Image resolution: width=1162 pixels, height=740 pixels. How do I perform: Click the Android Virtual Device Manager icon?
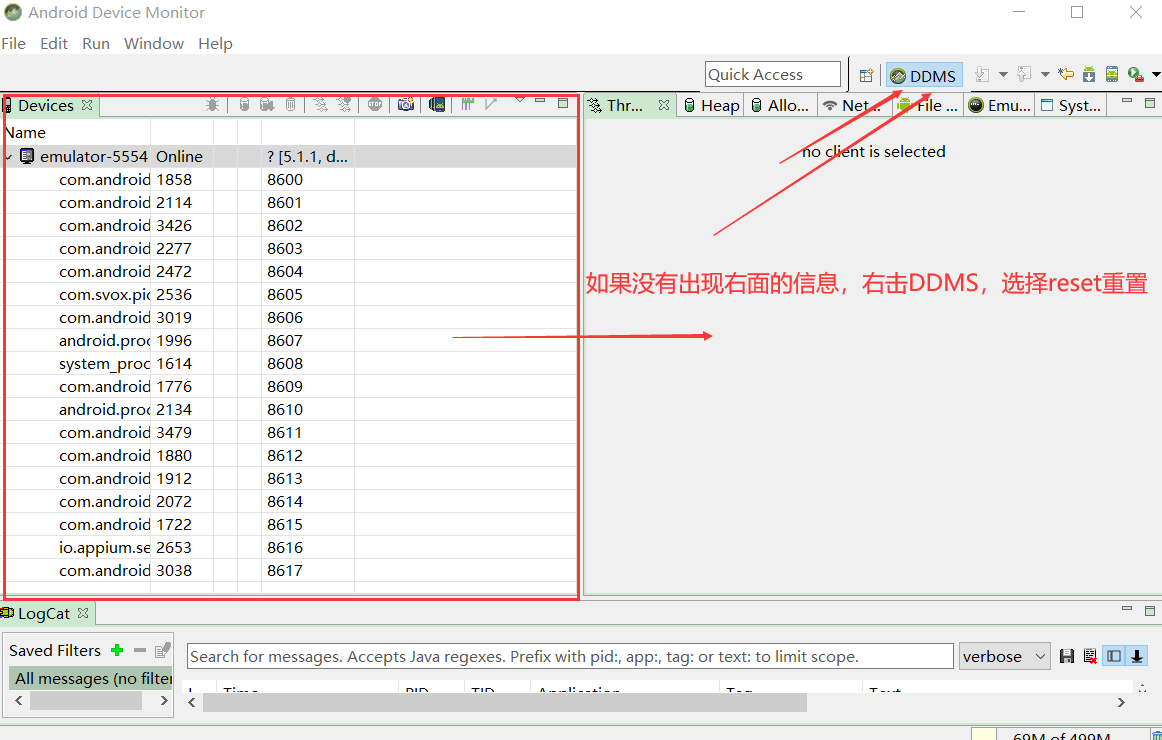[1112, 74]
